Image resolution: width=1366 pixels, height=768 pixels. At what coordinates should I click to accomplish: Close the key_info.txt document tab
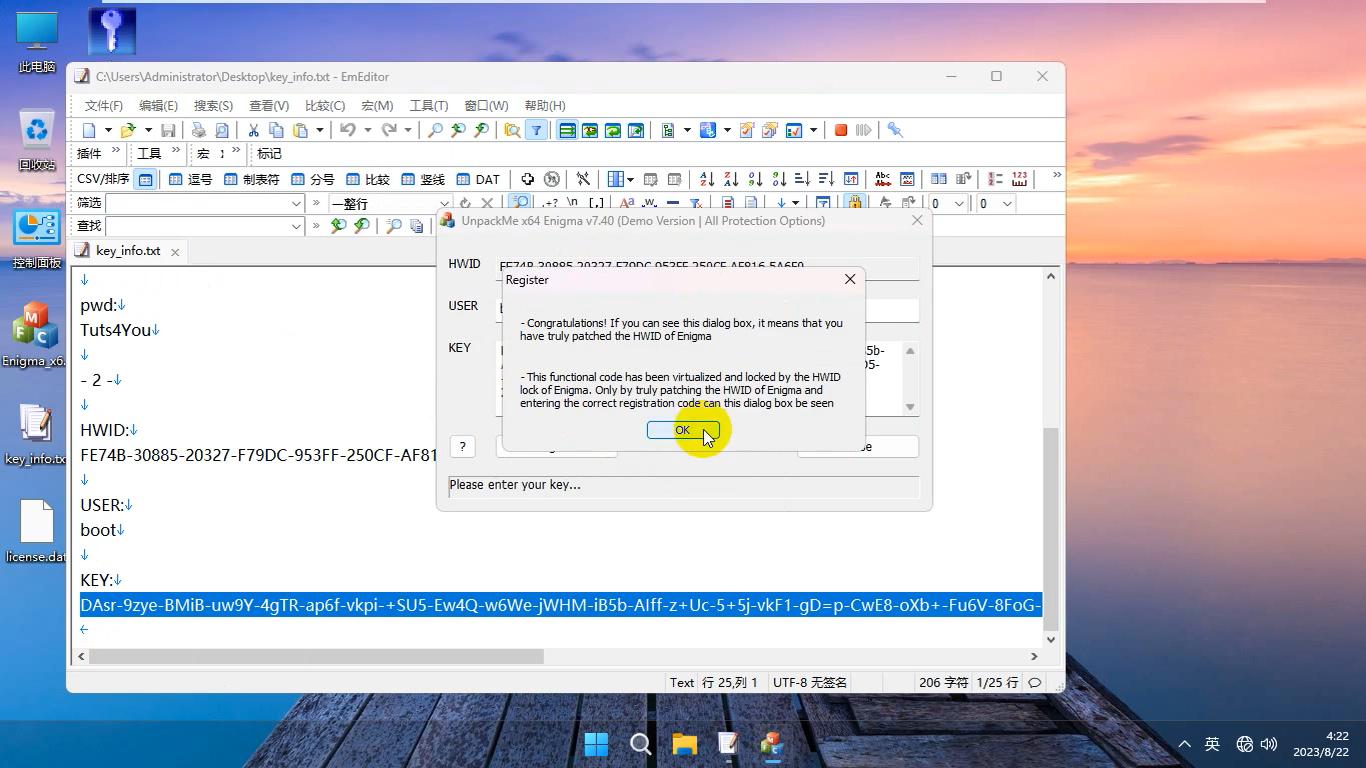174,252
